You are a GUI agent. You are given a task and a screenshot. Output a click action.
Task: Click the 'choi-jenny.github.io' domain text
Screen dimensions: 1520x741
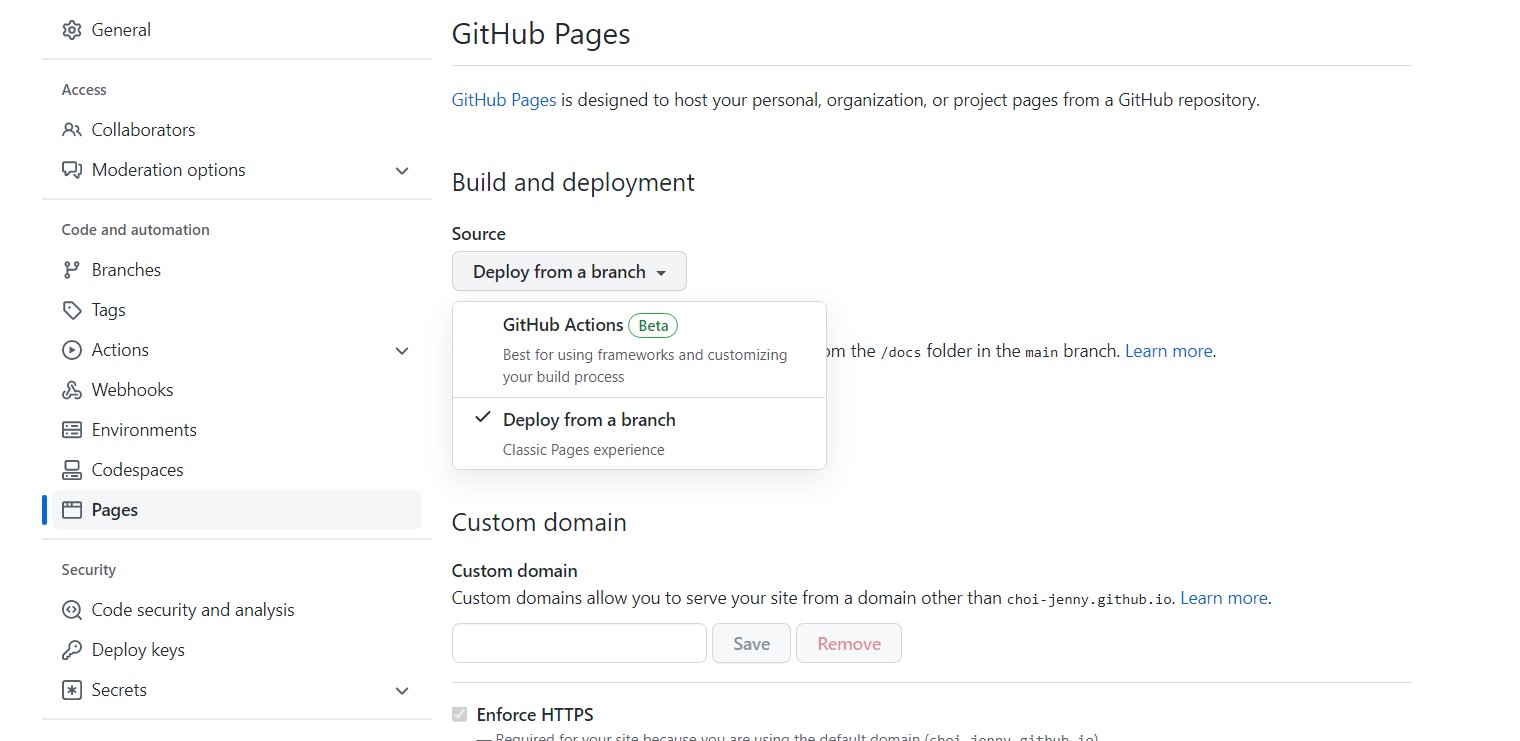pyautogui.click(x=1087, y=599)
